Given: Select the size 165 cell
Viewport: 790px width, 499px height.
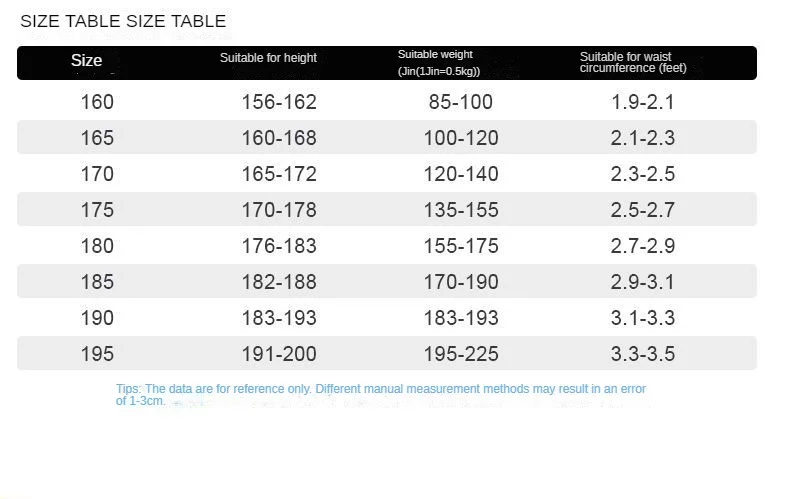Looking at the screenshot, I should (x=97, y=138).
